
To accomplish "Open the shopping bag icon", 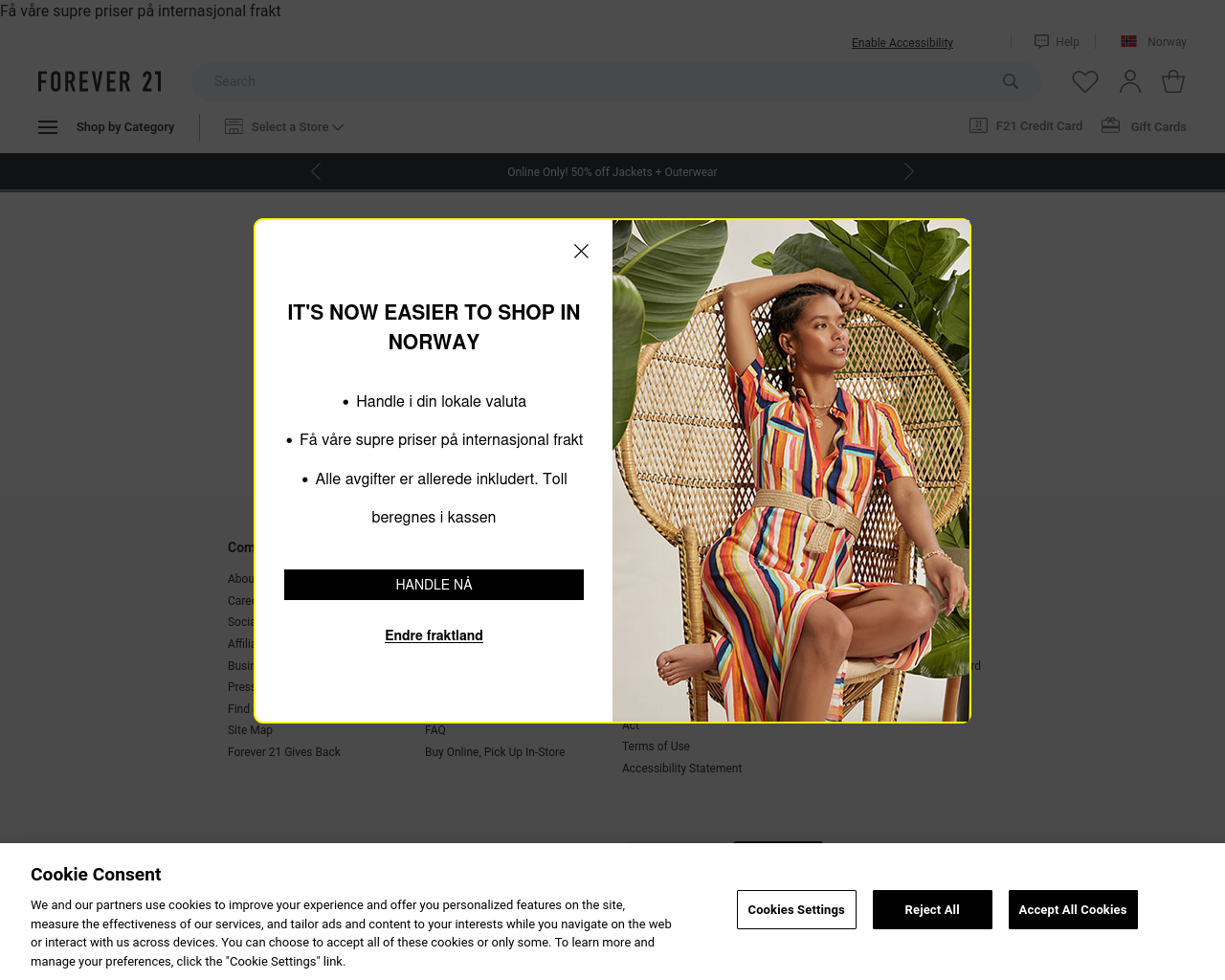I will click(1173, 81).
